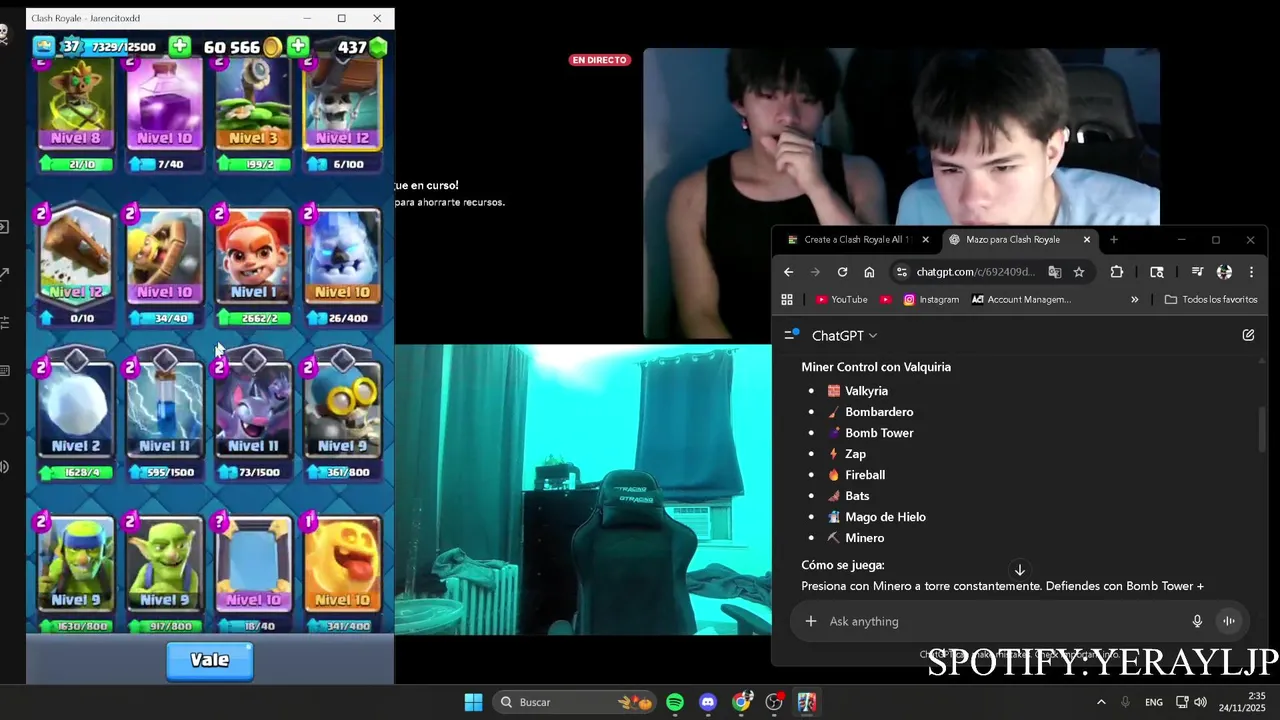Open the ChatGPT model dropdown
1280x720 pixels.
point(845,336)
